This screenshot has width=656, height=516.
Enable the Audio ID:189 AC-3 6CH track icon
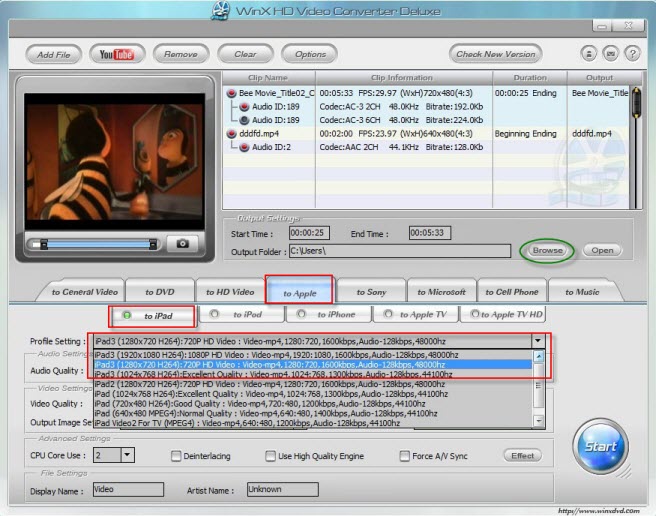[x=244, y=120]
